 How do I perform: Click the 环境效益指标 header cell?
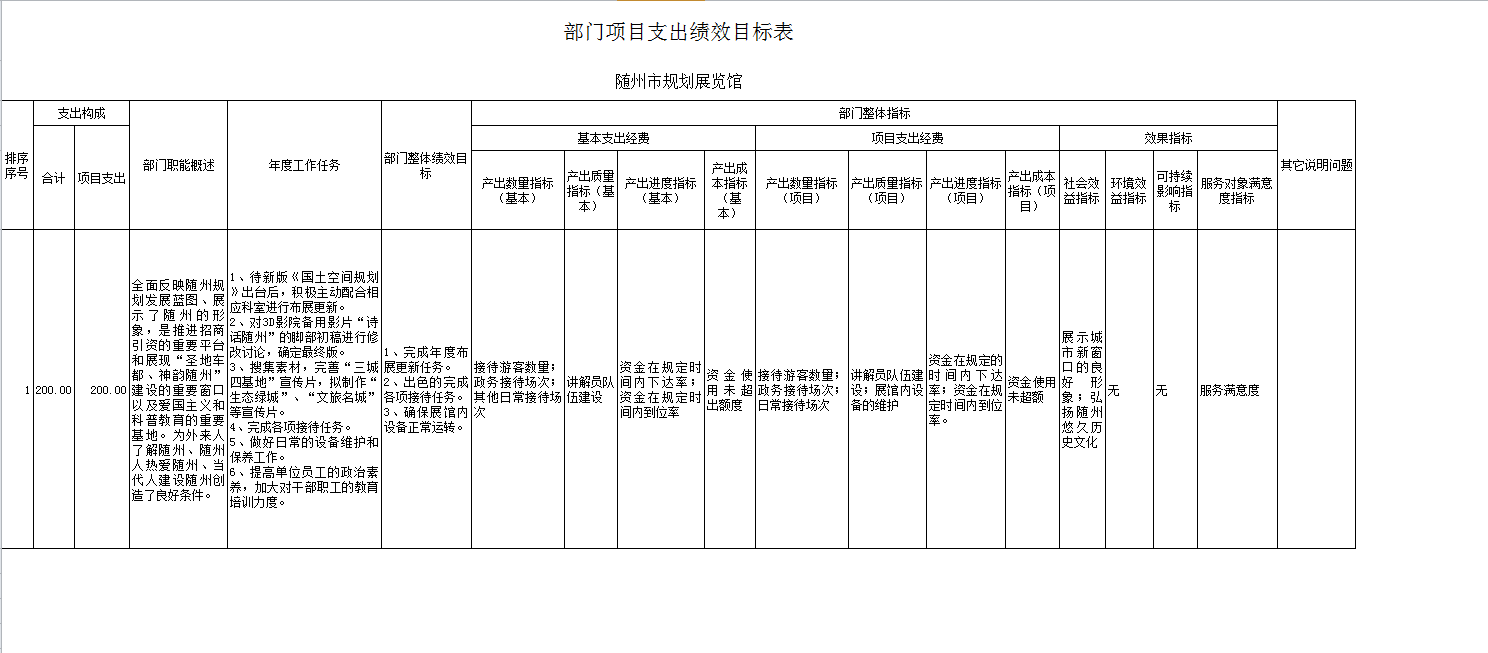pos(1129,190)
